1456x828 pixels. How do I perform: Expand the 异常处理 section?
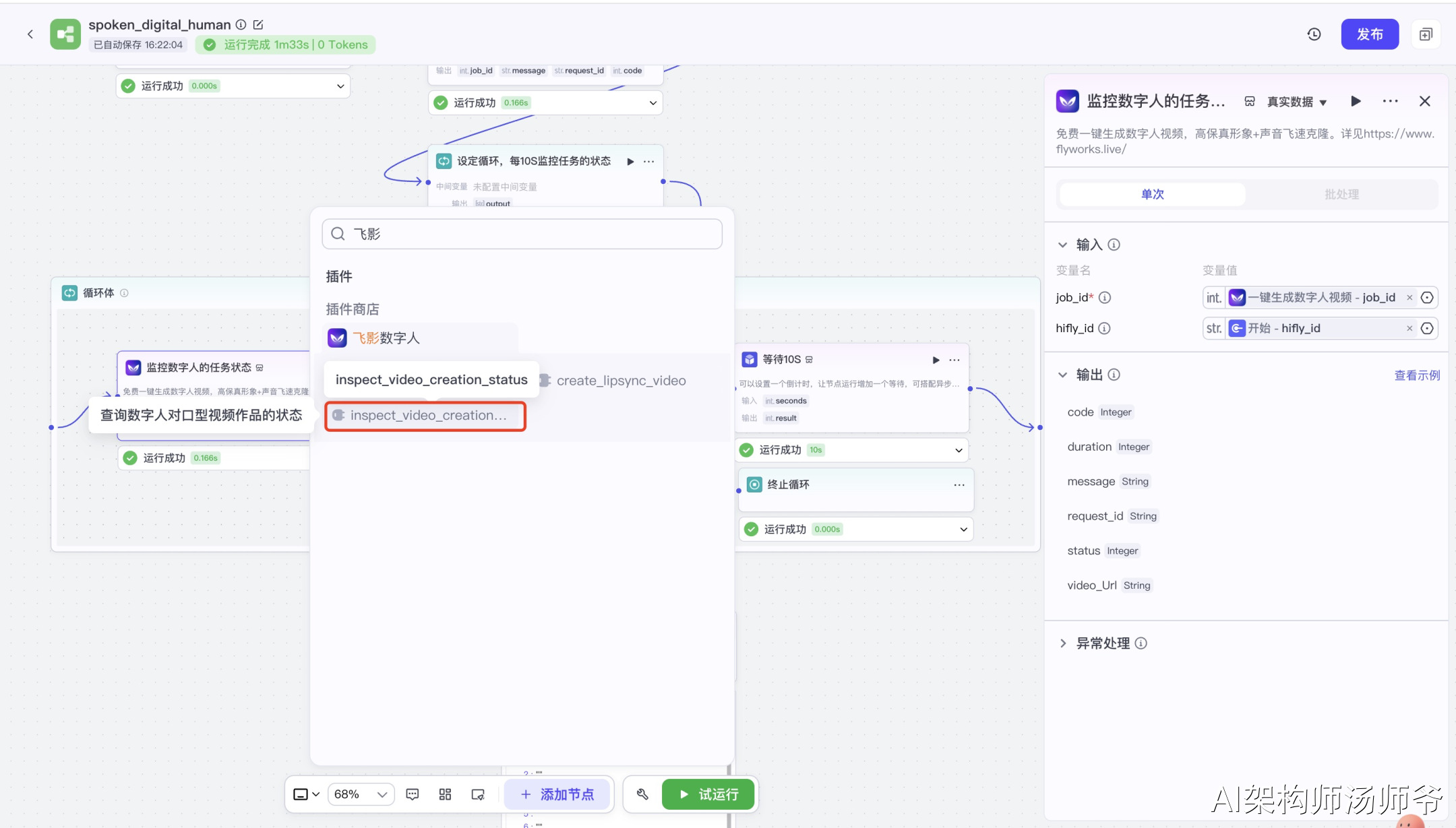[x=1063, y=643]
